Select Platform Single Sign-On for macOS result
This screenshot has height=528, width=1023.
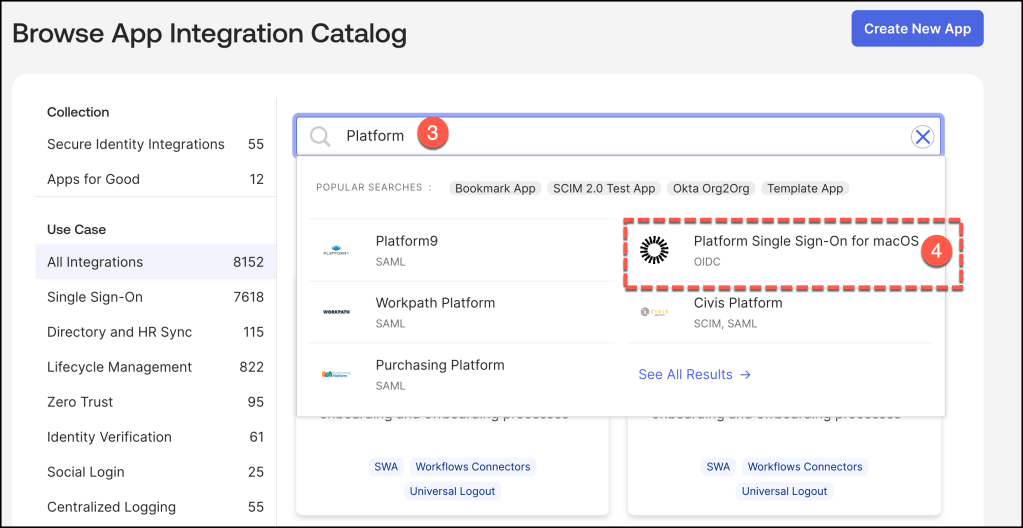pyautogui.click(x=805, y=241)
